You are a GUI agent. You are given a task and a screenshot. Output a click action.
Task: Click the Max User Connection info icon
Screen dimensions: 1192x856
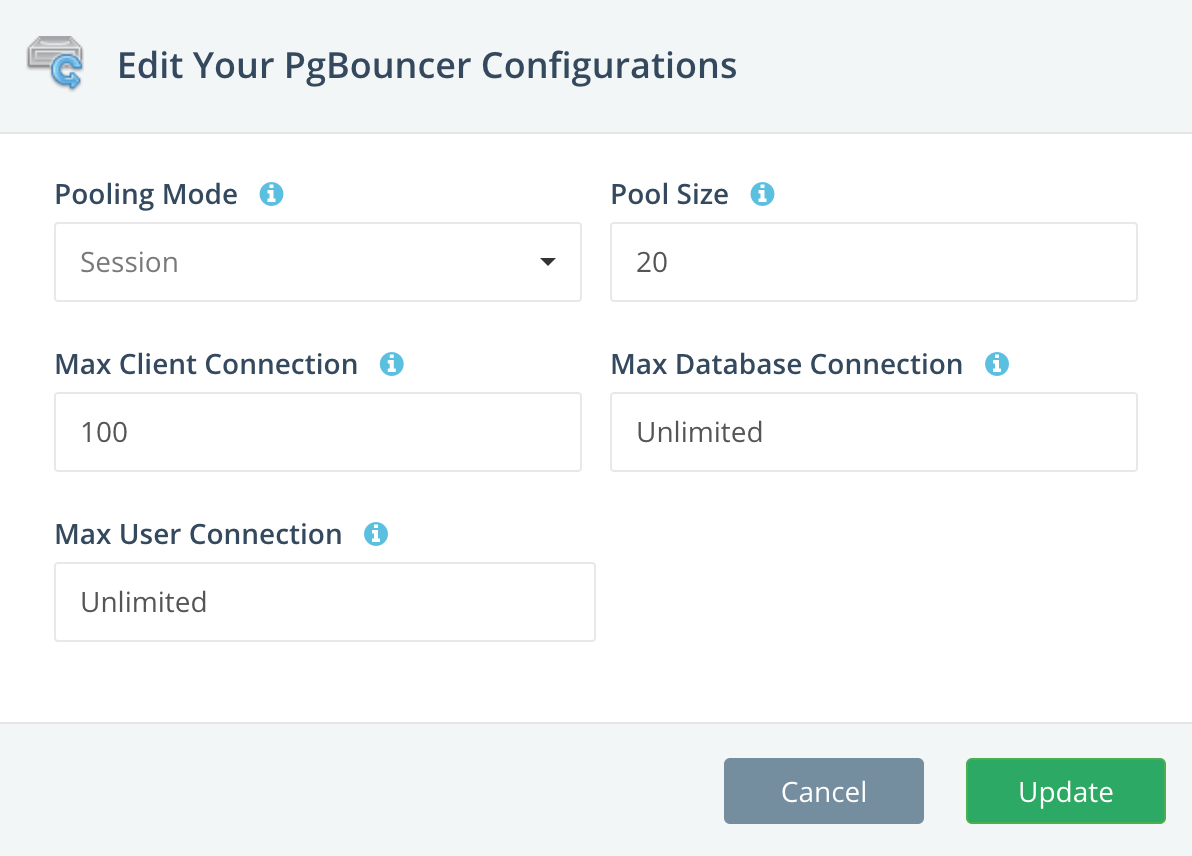(x=375, y=534)
